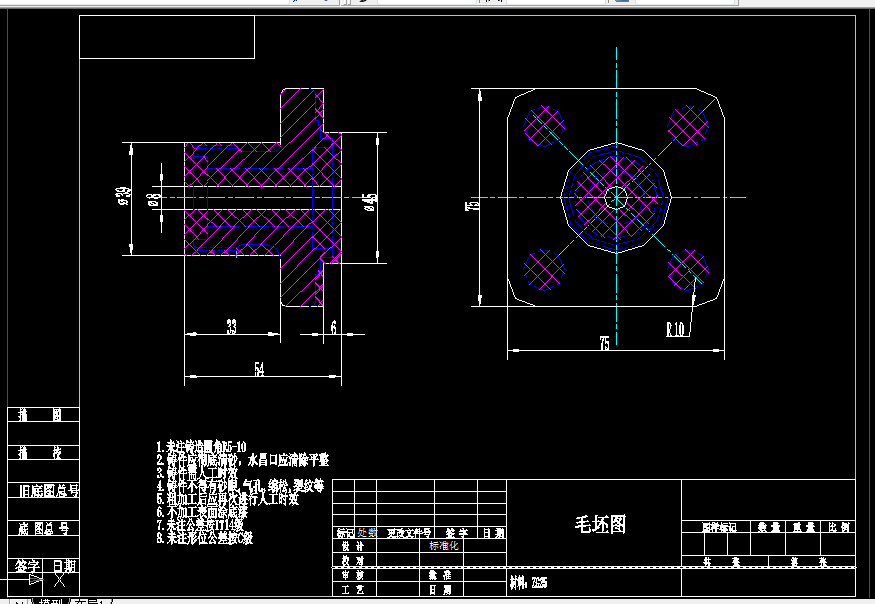Select note 5 starting 粗加工后
This screenshot has height=604, width=875.
coord(228,498)
